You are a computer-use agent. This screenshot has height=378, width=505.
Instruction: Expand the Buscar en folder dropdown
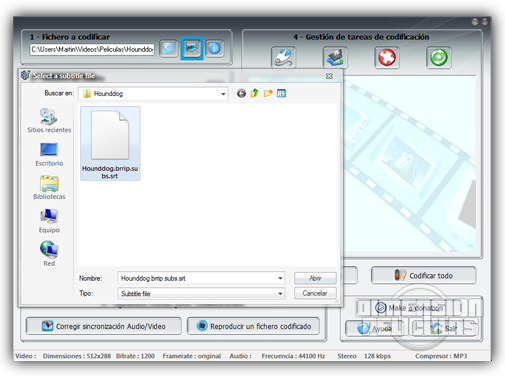click(x=223, y=94)
